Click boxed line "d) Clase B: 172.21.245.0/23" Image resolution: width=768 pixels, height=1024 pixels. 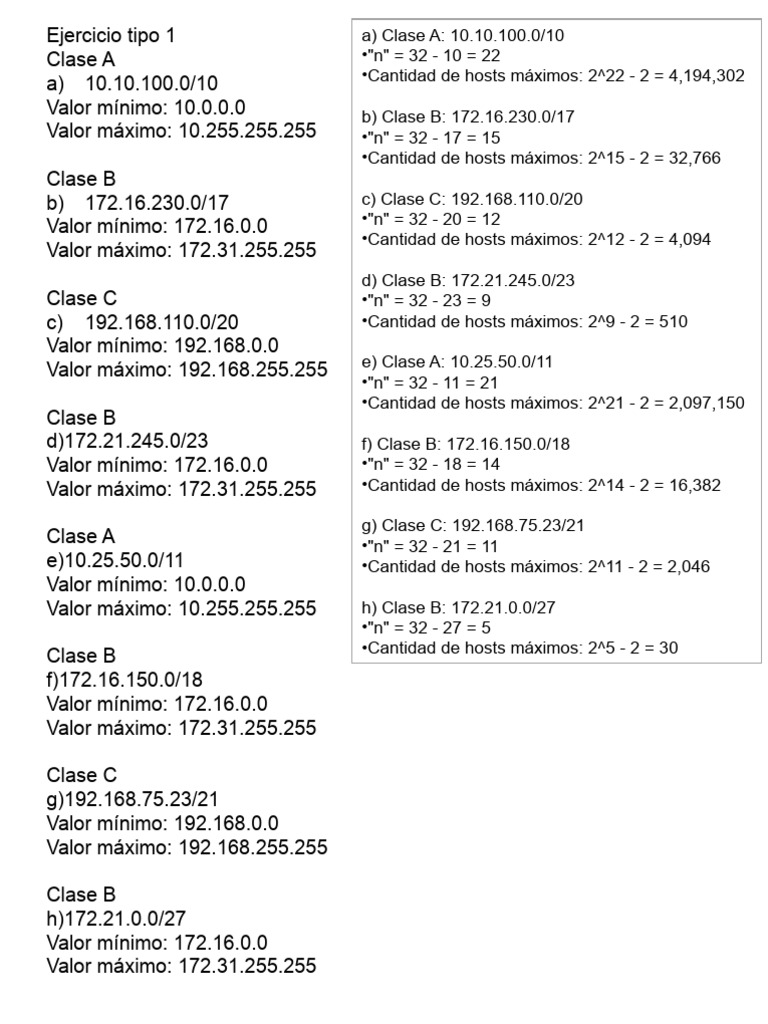pos(468,280)
